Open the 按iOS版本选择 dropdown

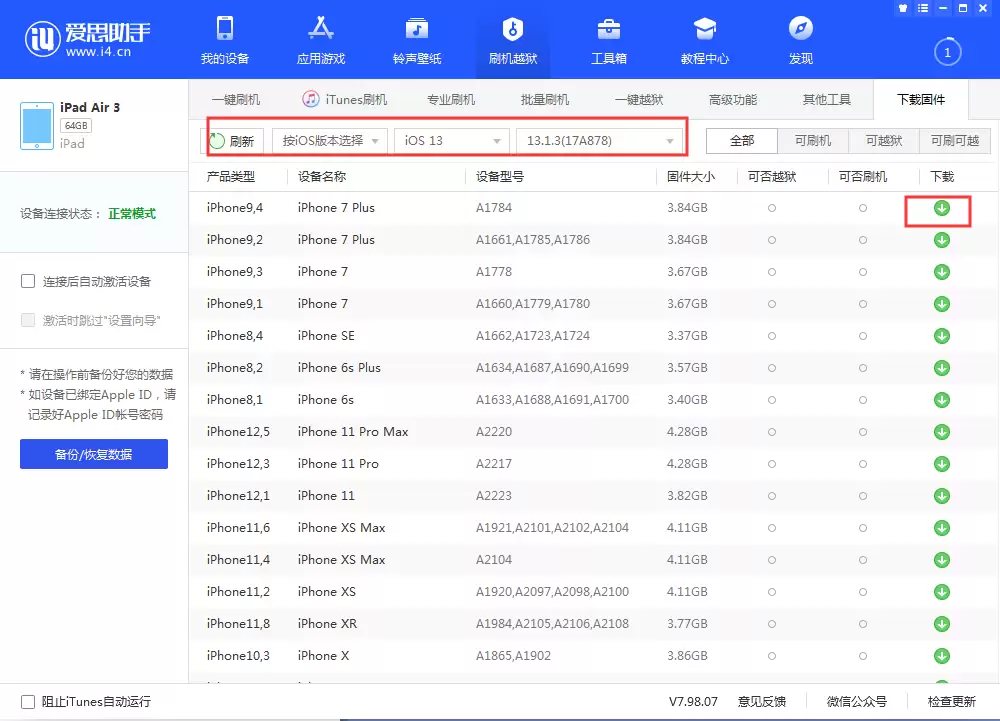click(329, 141)
